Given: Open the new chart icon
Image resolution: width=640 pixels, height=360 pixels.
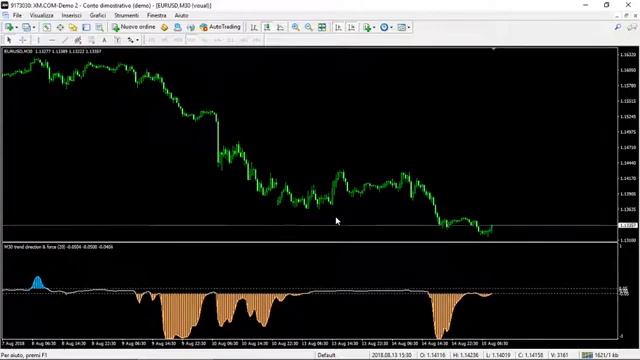Looking at the screenshot, I should [x=9, y=27].
